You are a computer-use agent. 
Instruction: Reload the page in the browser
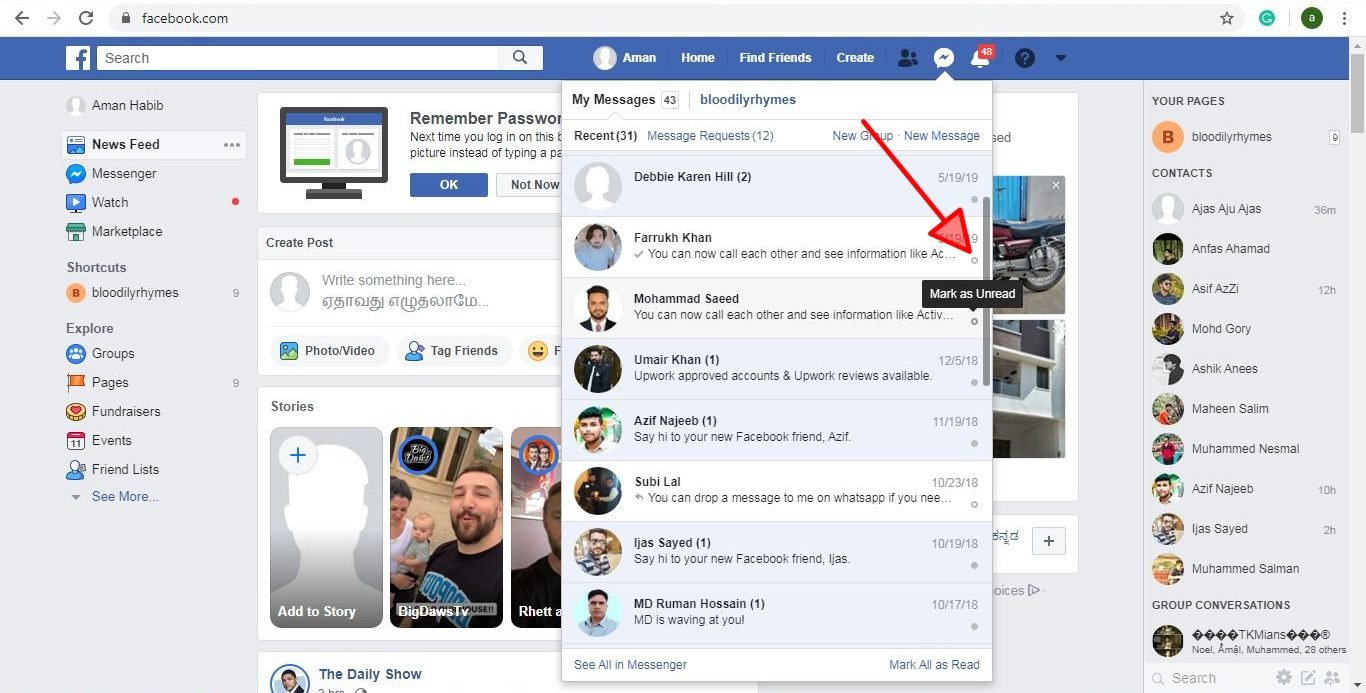pyautogui.click(x=86, y=18)
